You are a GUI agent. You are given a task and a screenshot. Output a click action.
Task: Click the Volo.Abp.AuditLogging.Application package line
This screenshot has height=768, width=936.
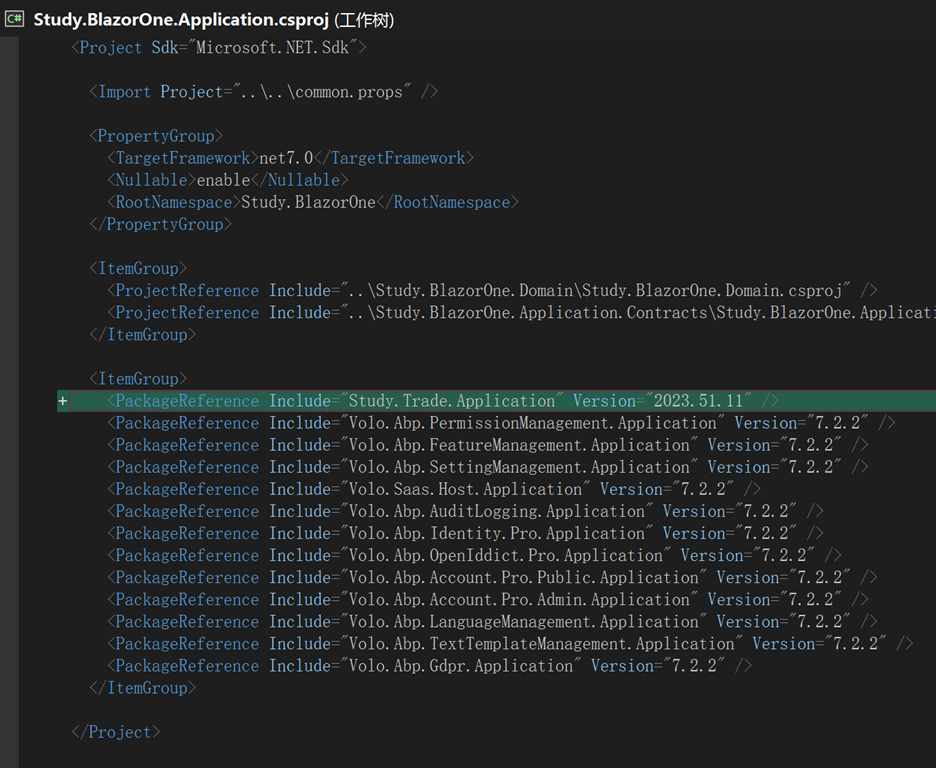pos(465,511)
